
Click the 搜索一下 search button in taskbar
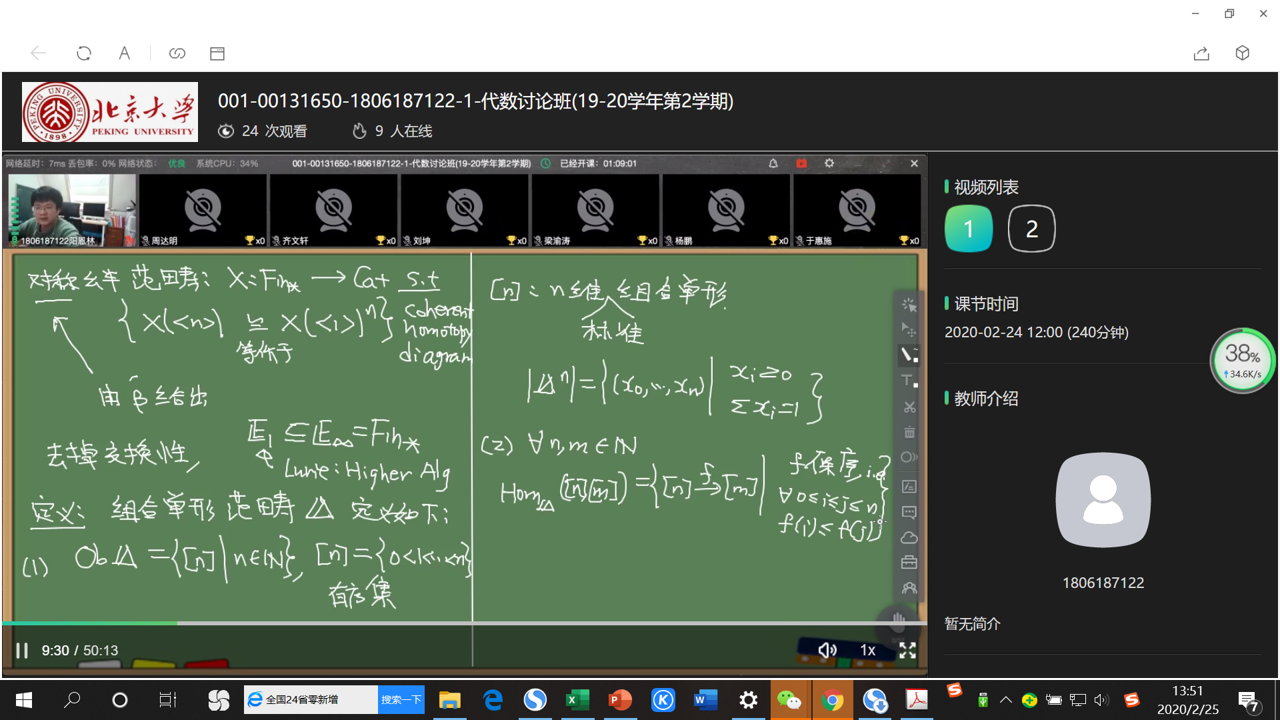(x=401, y=700)
